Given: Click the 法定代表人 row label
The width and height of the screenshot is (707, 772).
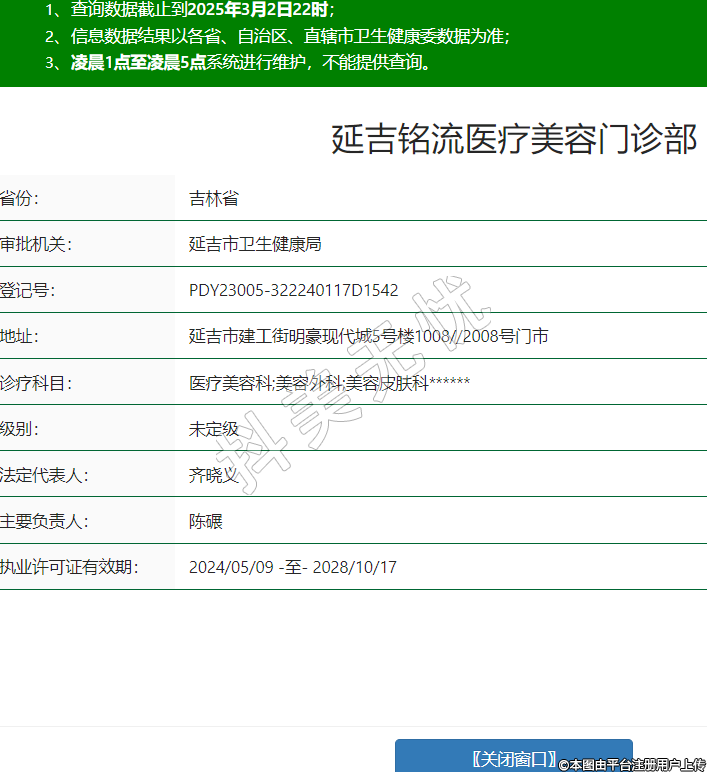Looking at the screenshot, I should pyautogui.click(x=44, y=475).
